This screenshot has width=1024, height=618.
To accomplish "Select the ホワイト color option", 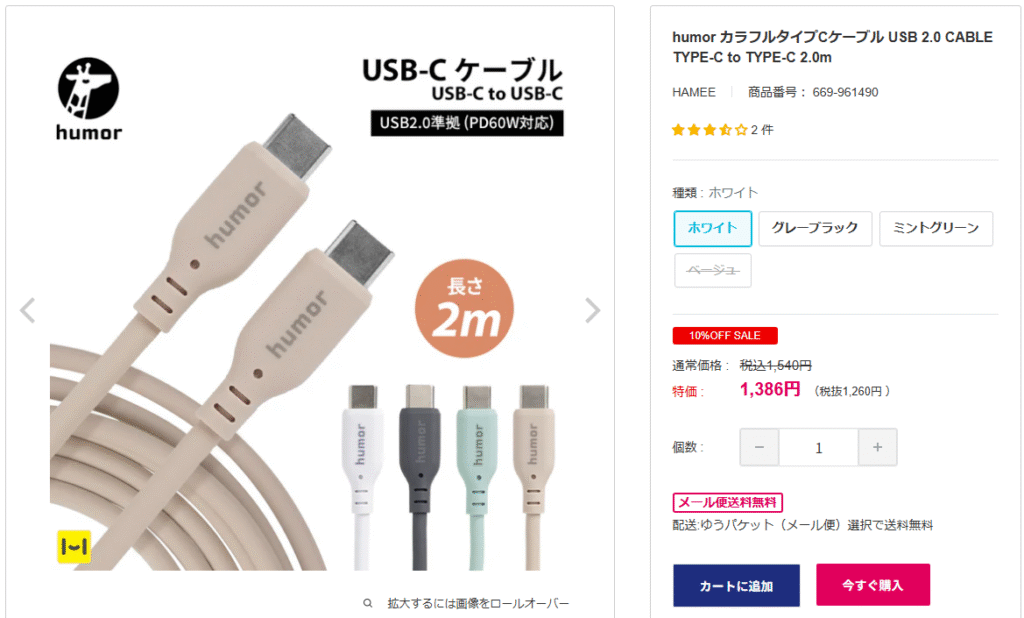I will (712, 228).
